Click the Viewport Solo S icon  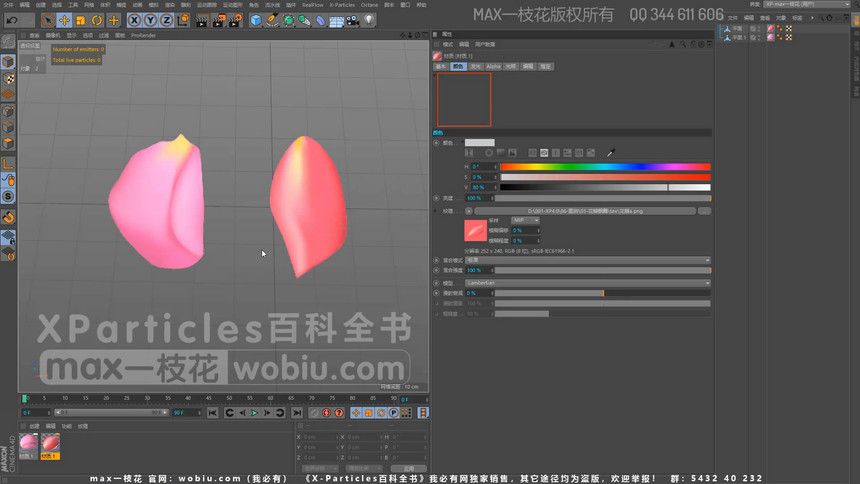8,196
